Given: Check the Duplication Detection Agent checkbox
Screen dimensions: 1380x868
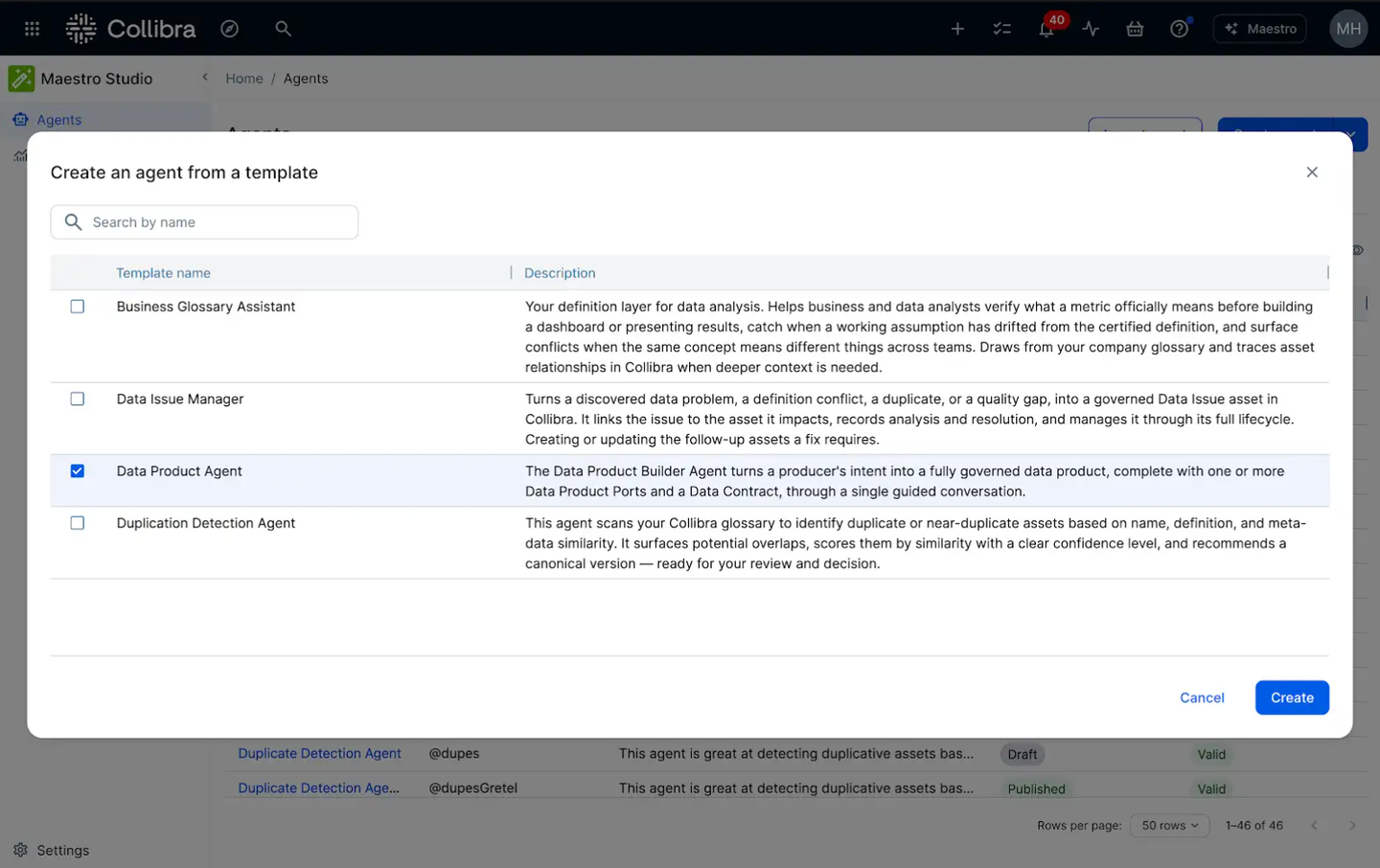Looking at the screenshot, I should point(78,523).
